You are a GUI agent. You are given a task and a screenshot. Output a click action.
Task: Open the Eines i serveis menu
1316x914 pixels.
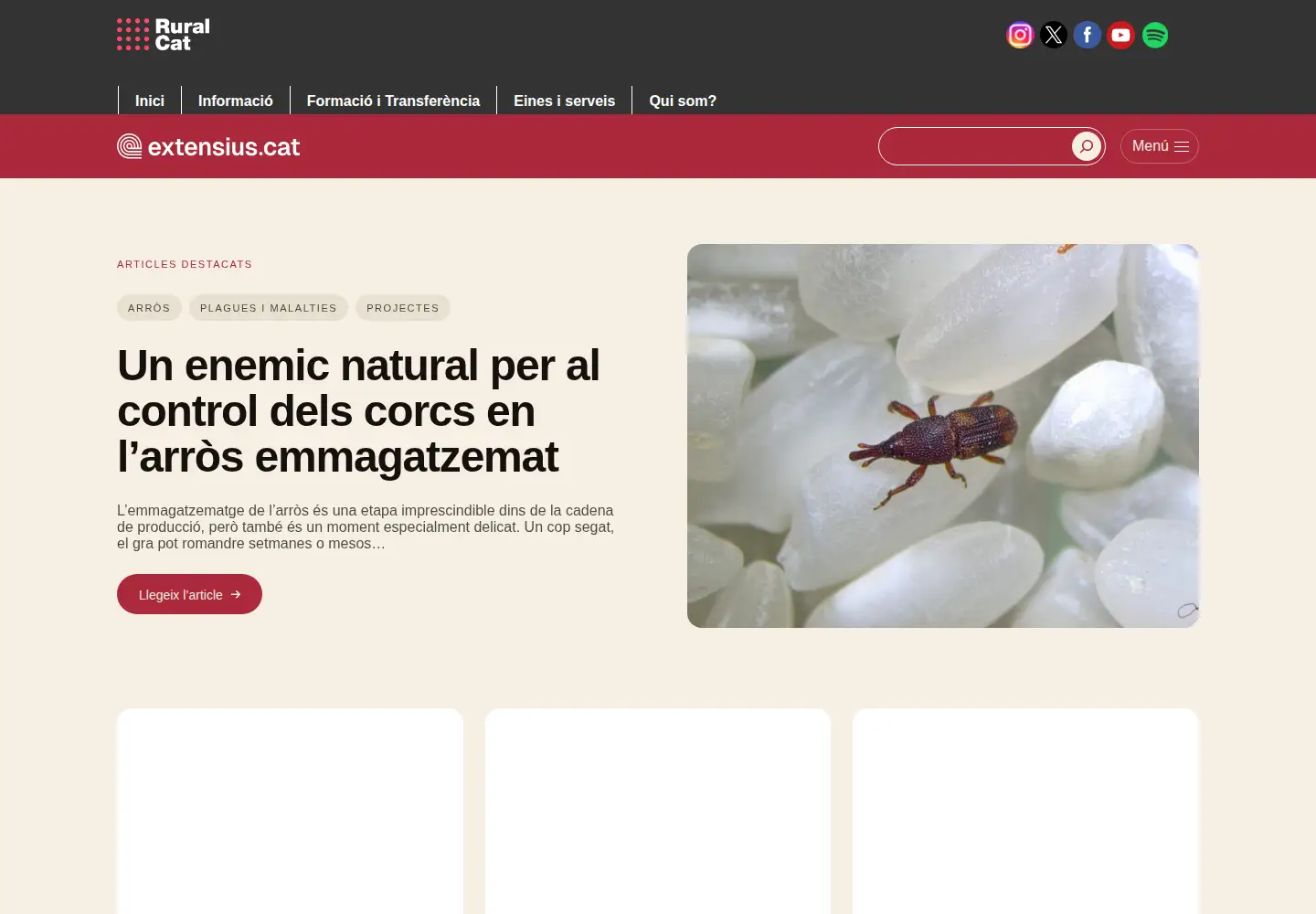(565, 101)
